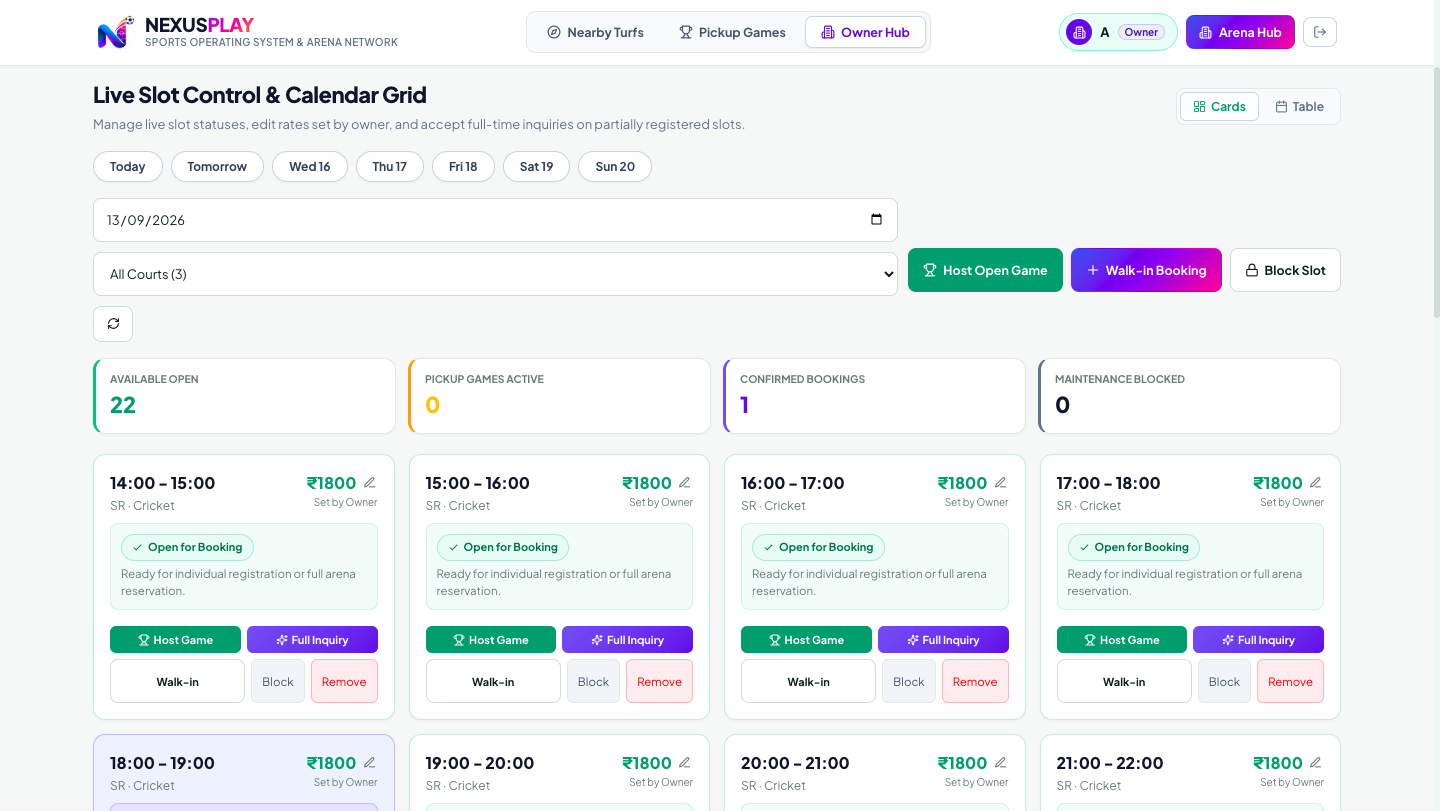Click the logout icon in header
1440x811 pixels.
[x=1320, y=32]
